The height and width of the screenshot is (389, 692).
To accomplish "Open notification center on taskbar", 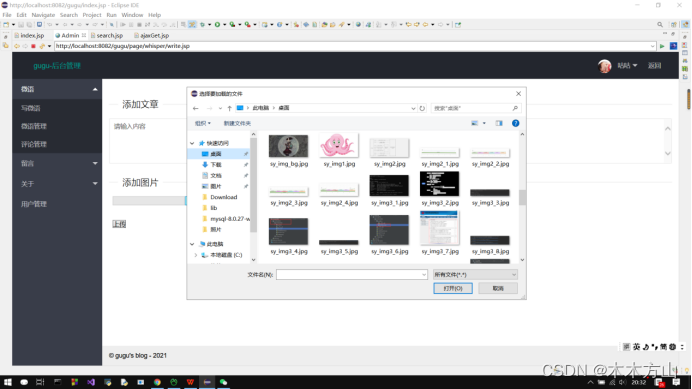I will point(676,382).
